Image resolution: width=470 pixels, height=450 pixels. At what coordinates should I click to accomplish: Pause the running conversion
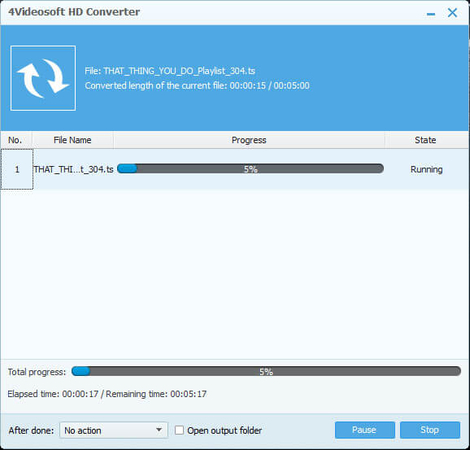[x=365, y=430]
